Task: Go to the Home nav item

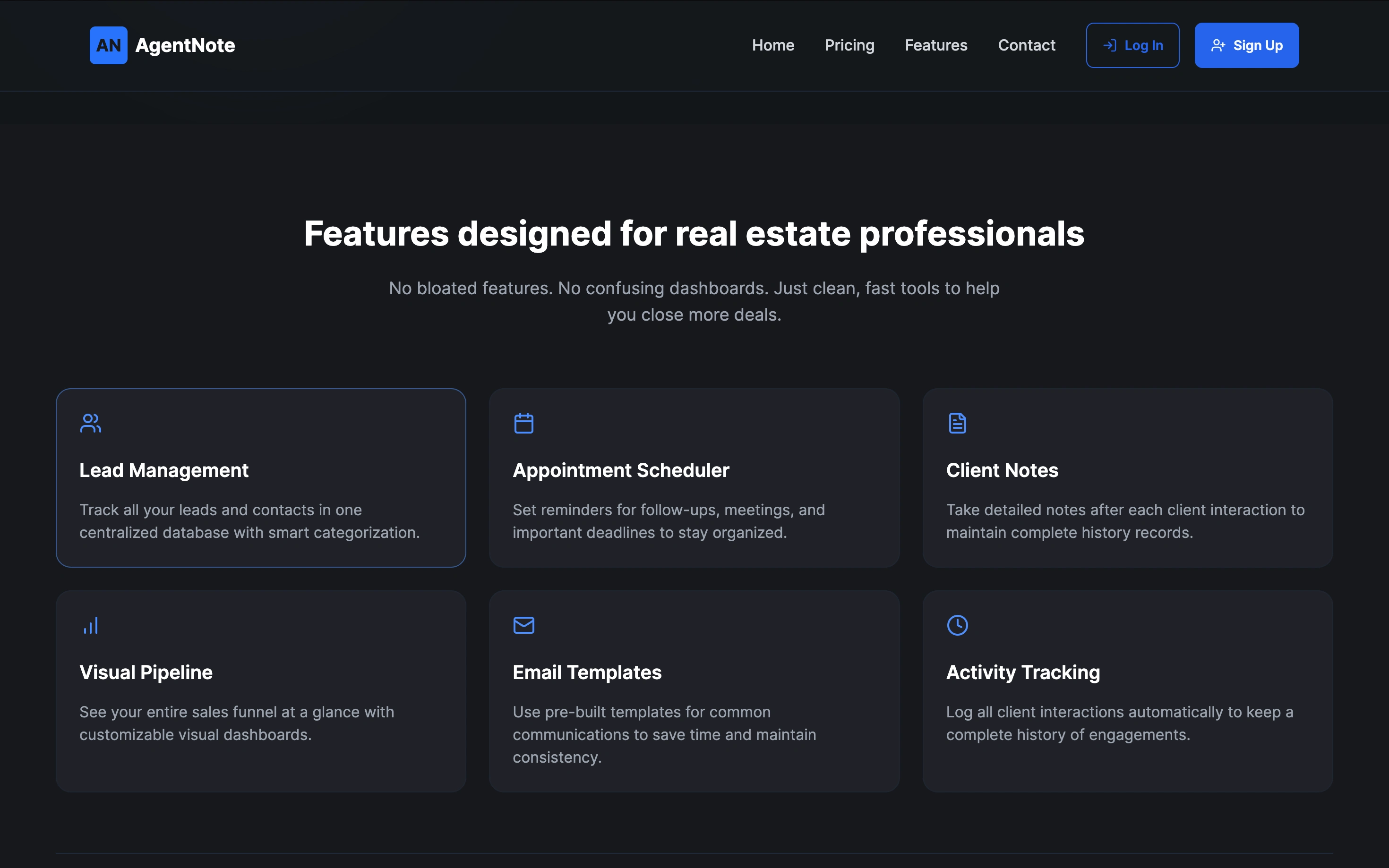Action: [x=773, y=45]
